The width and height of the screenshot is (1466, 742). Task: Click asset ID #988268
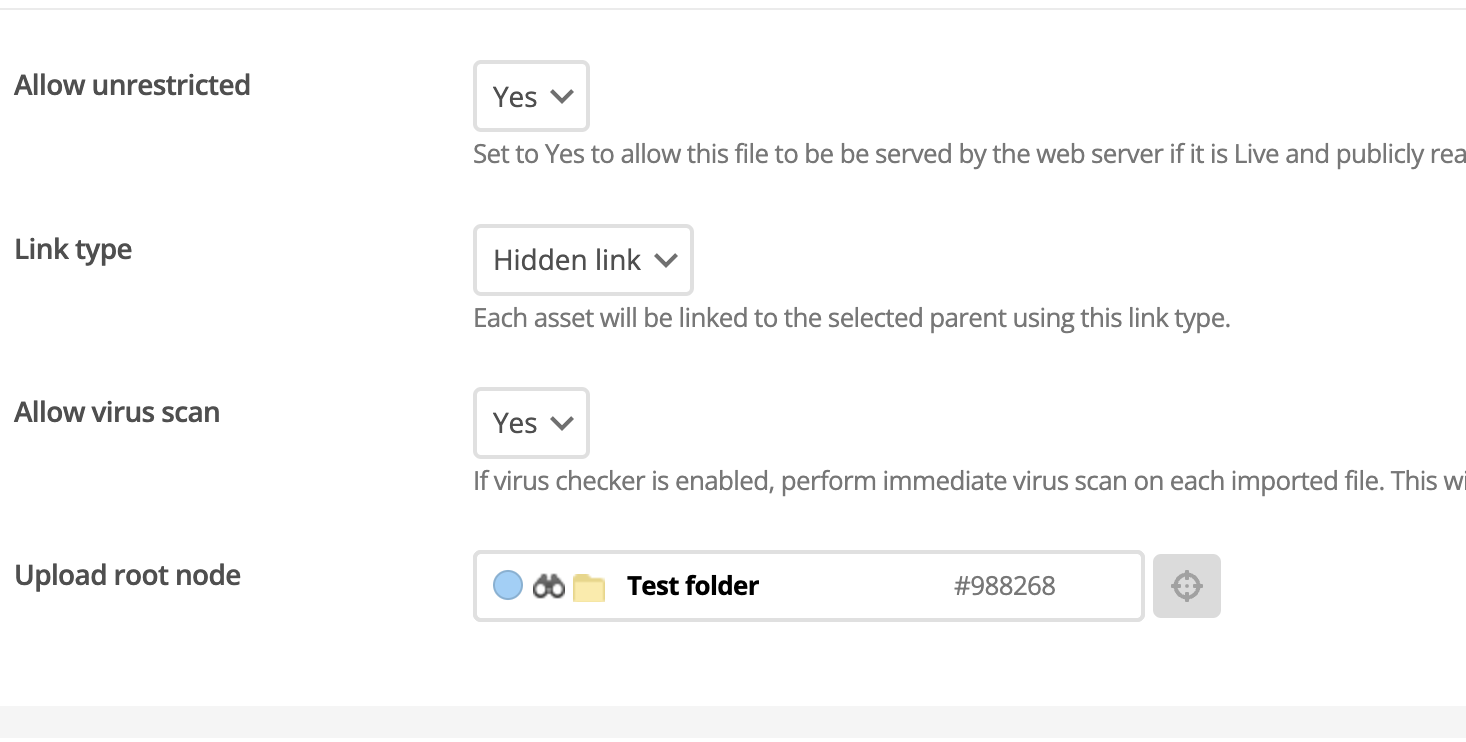tap(1005, 586)
